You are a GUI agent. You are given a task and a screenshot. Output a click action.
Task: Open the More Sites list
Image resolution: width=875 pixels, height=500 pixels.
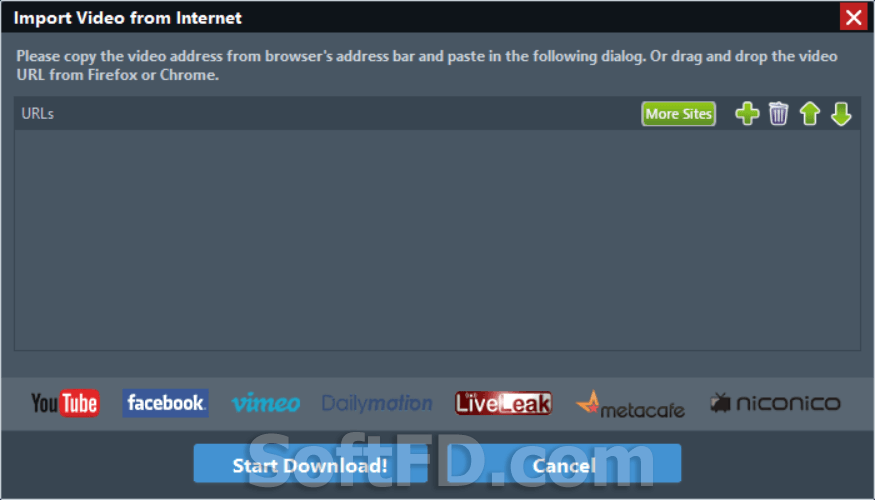pyautogui.click(x=679, y=114)
